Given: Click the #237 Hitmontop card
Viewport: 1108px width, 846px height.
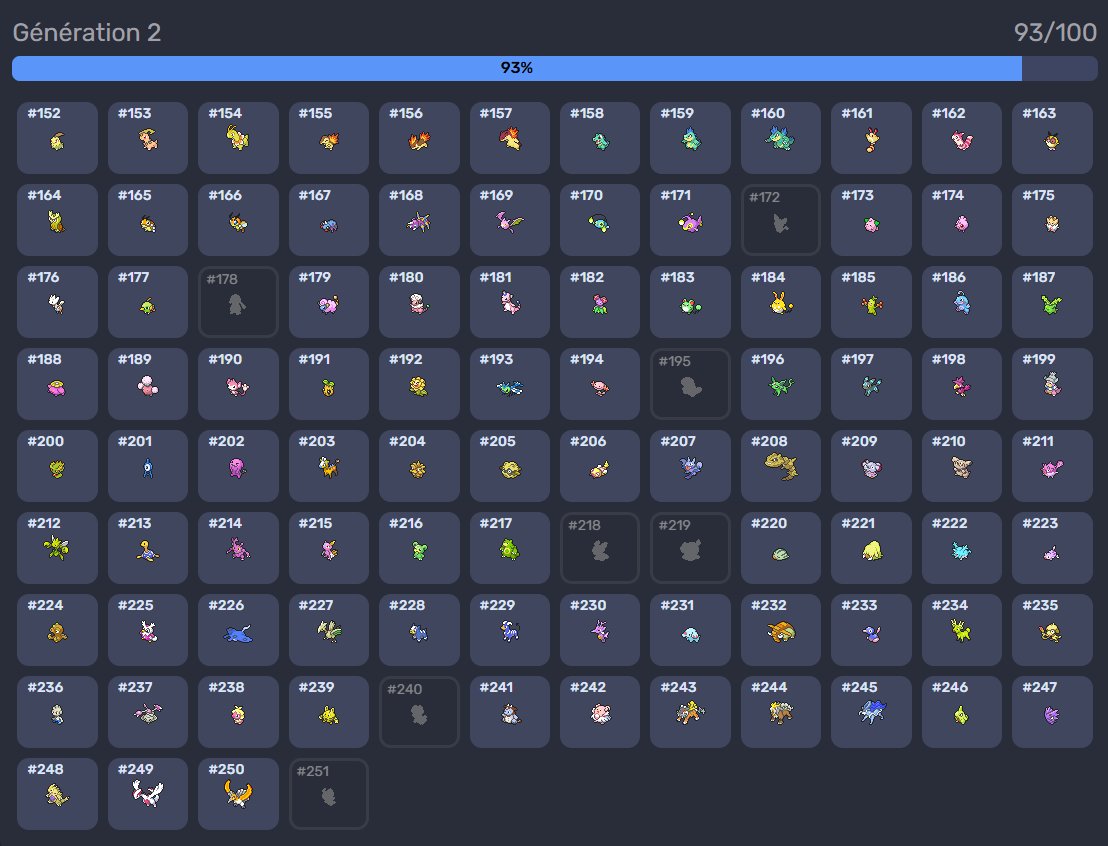Looking at the screenshot, I should pyautogui.click(x=148, y=712).
